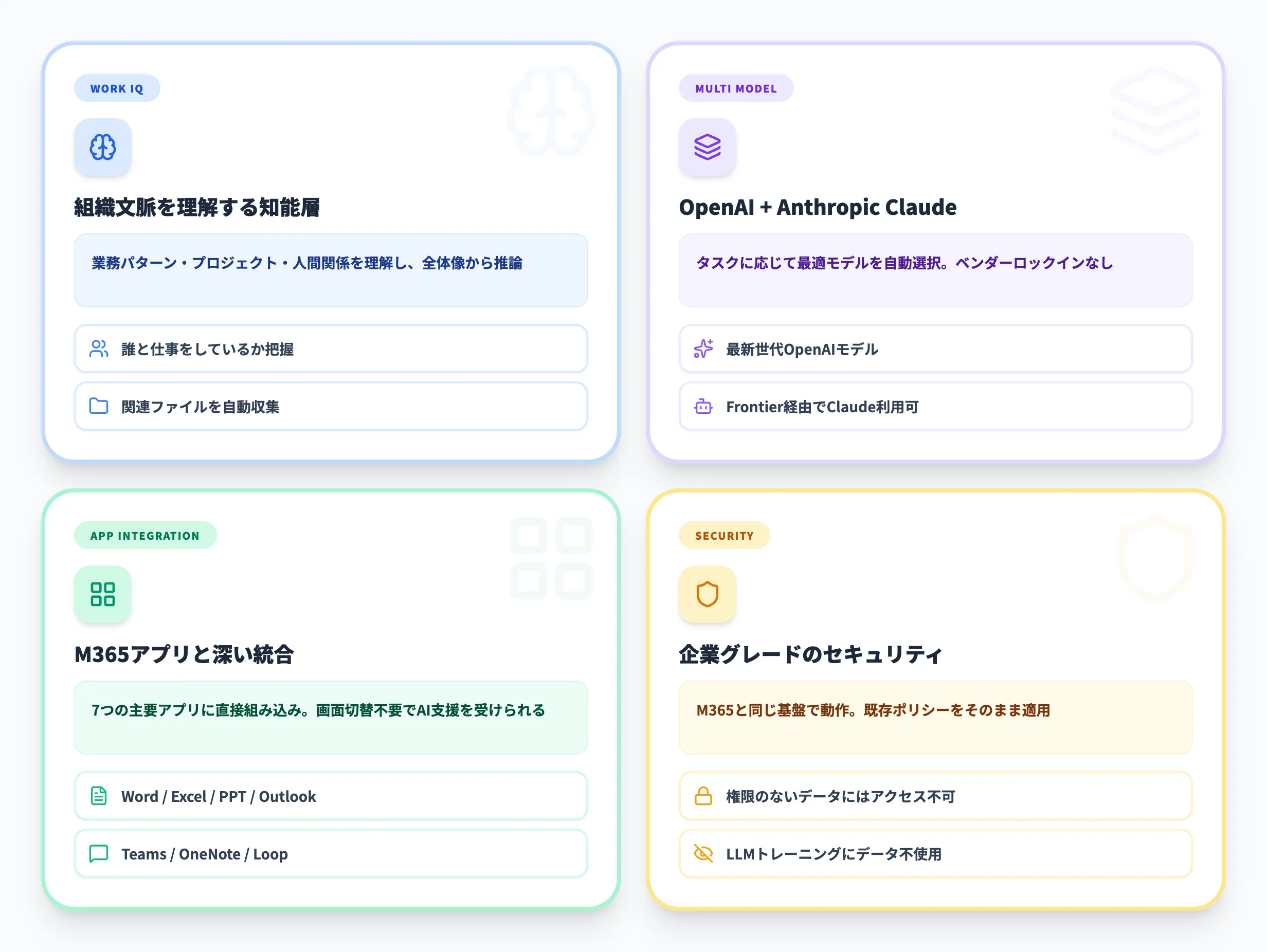Click the robot icon beside Frontier経由でClaude利用可
Screen dimensions: 1267x952
pyautogui.click(x=704, y=407)
